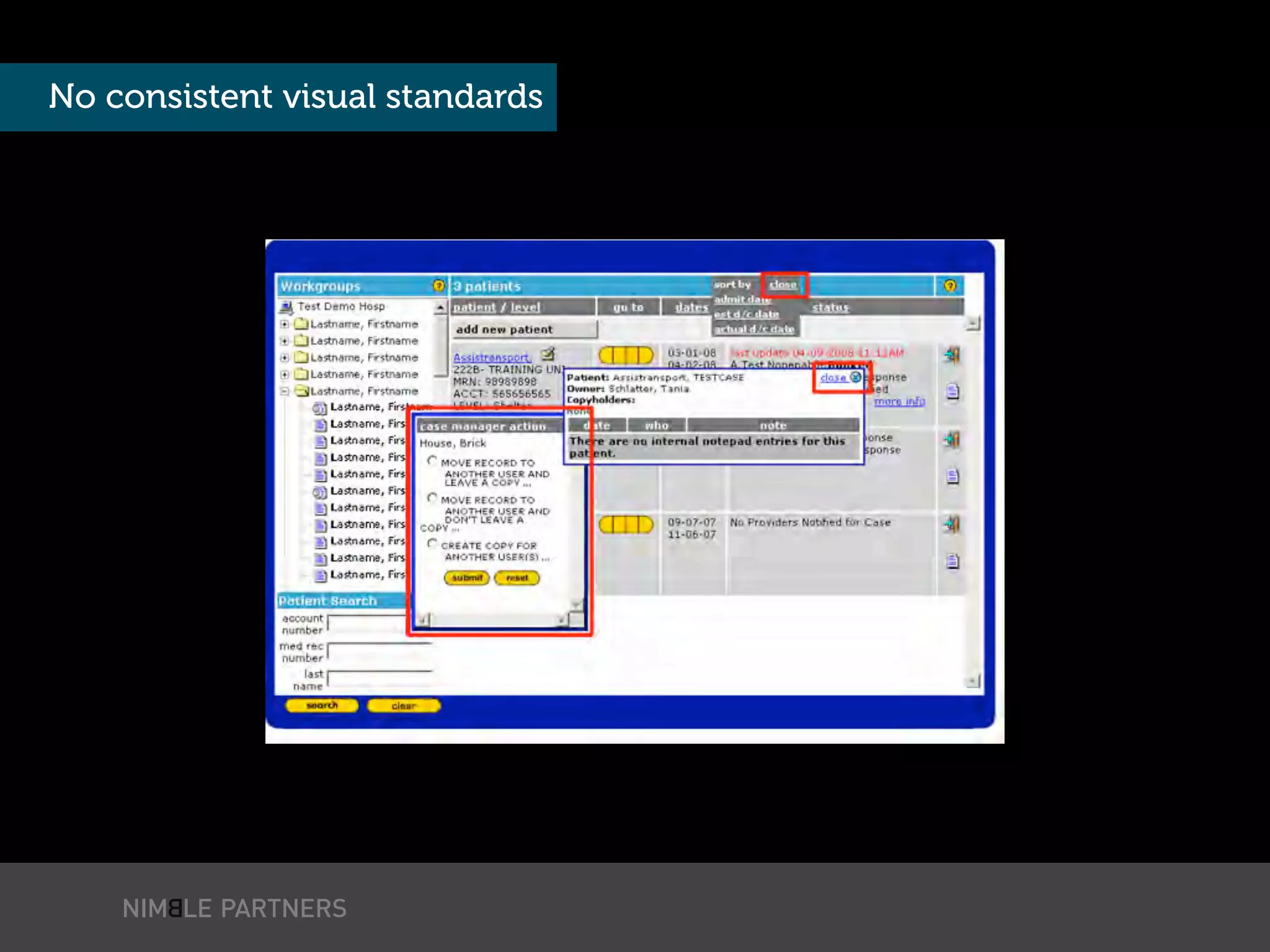
Task: Select move record and leave a copy
Action: click(x=432, y=461)
